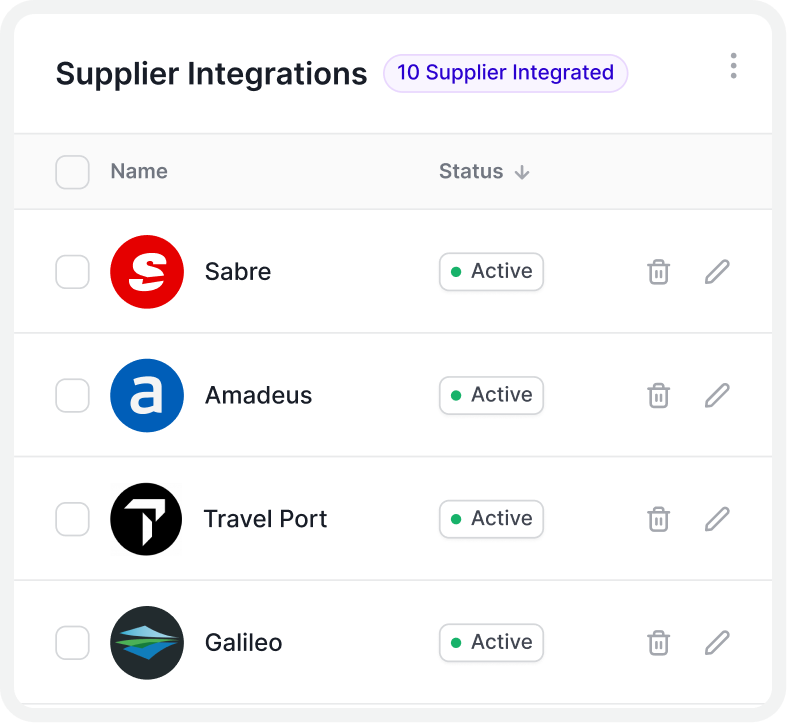
Task: Click the 10 Supplier Integrated badge
Action: pyautogui.click(x=505, y=73)
